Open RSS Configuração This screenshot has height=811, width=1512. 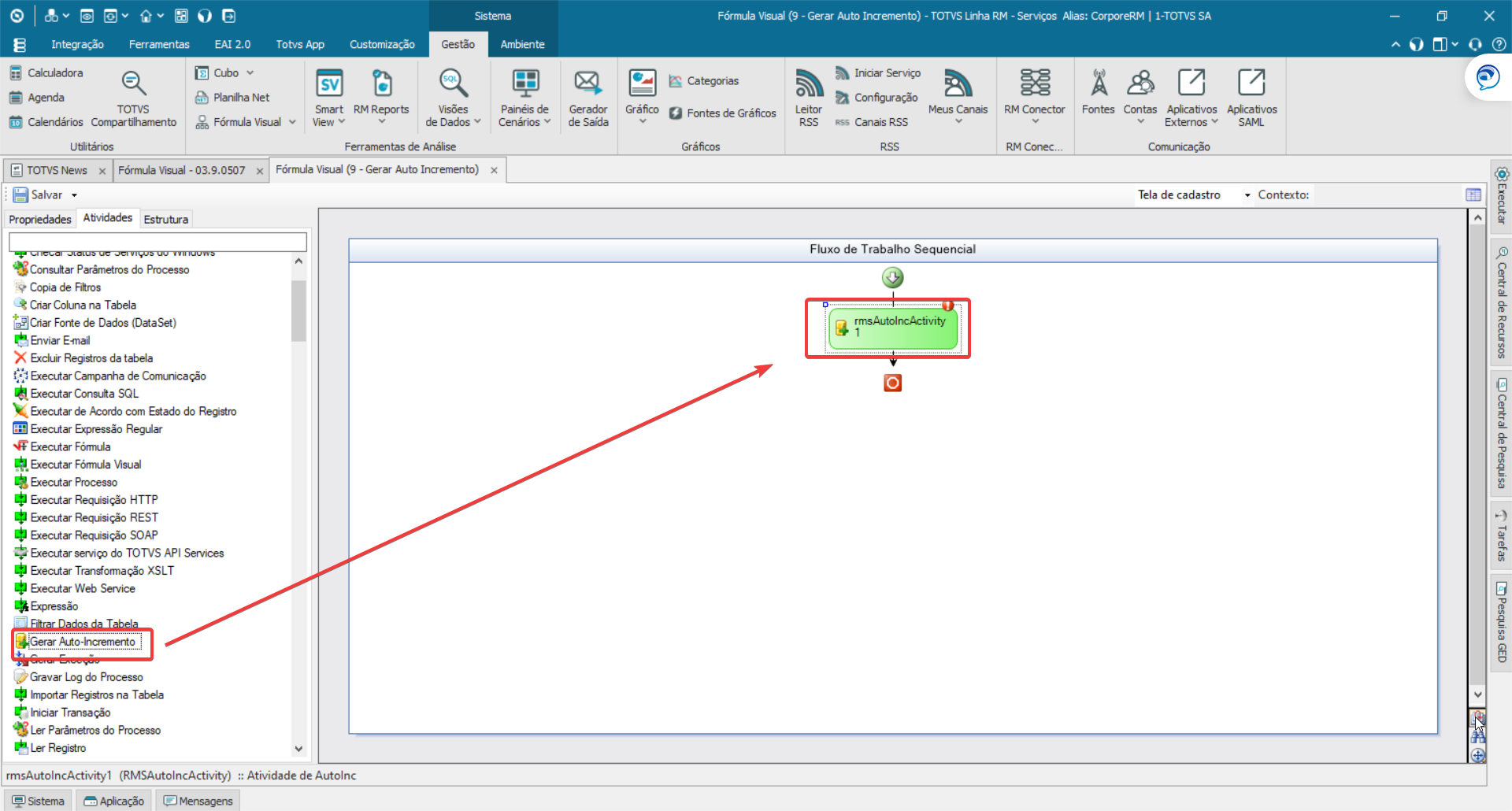click(x=876, y=98)
